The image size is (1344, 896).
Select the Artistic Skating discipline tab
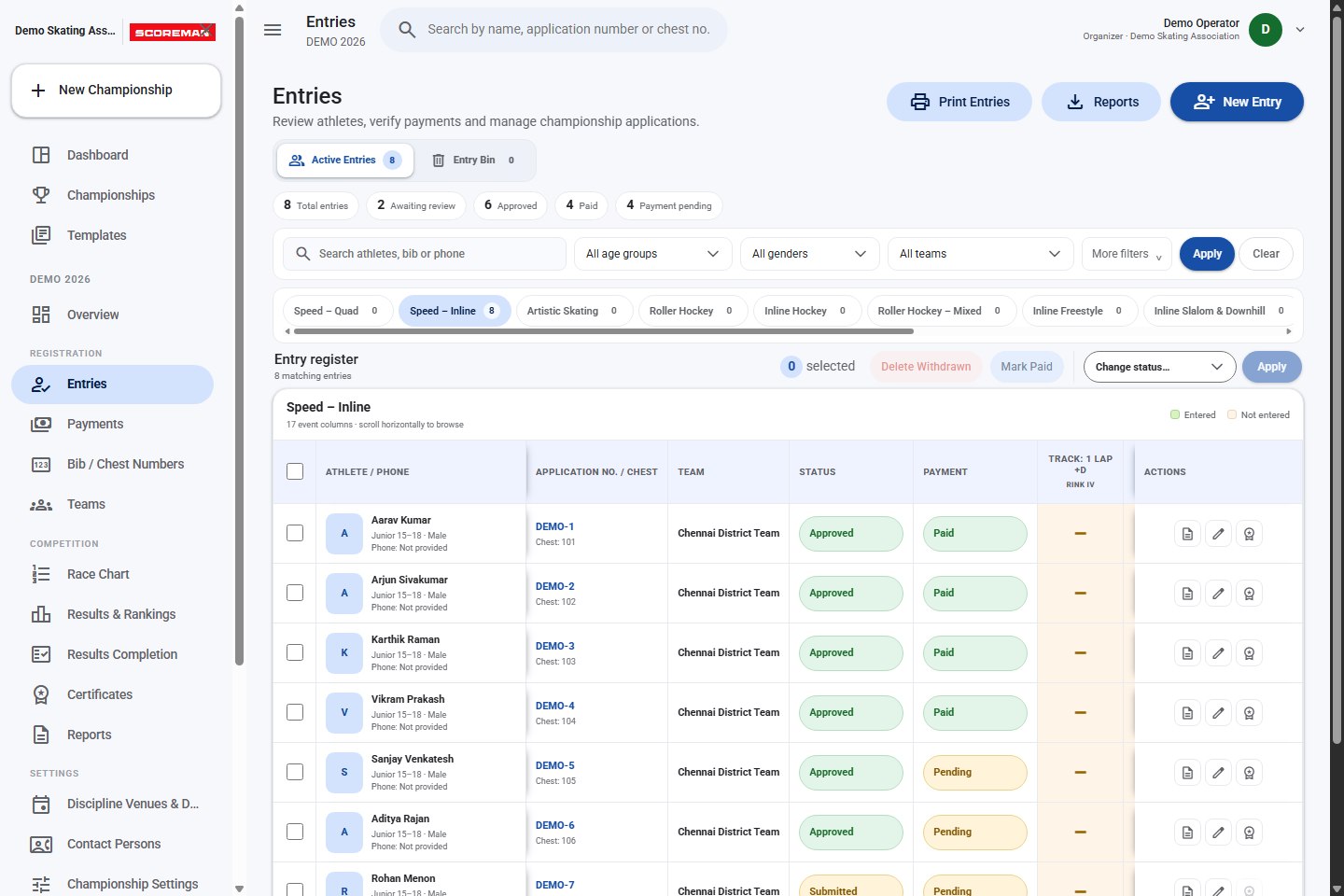click(x=574, y=311)
